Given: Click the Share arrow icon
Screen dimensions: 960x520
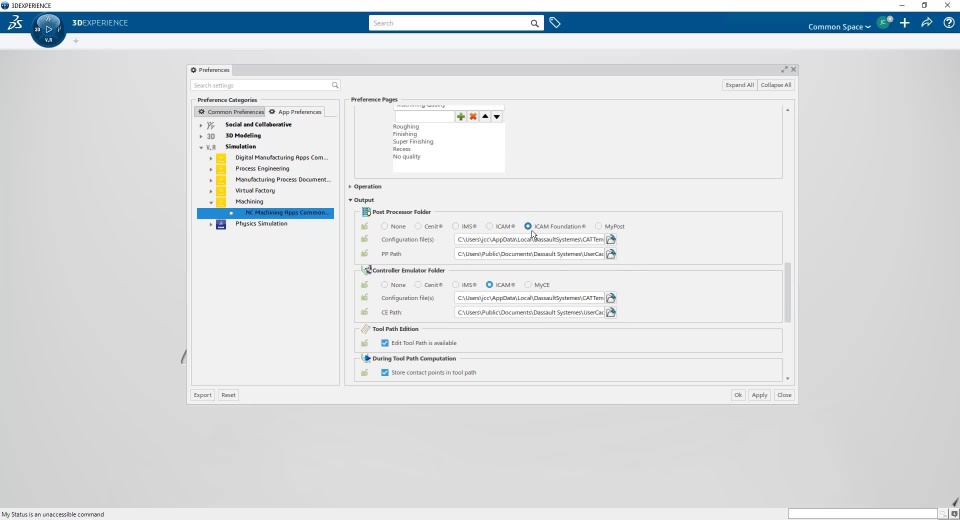Looking at the screenshot, I should [927, 23].
